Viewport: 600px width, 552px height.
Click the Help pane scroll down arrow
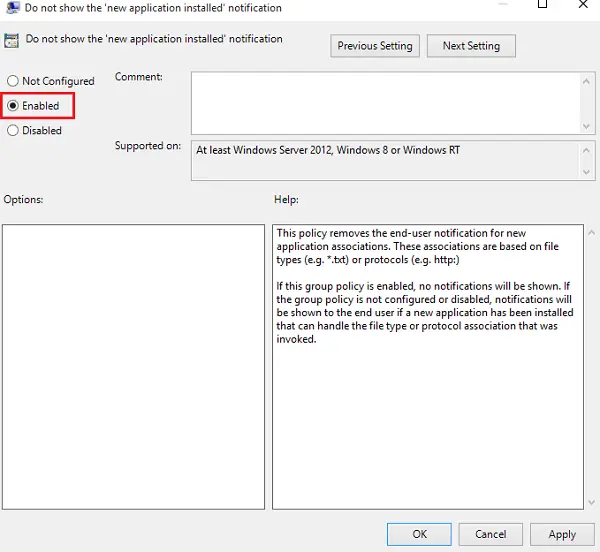point(592,502)
